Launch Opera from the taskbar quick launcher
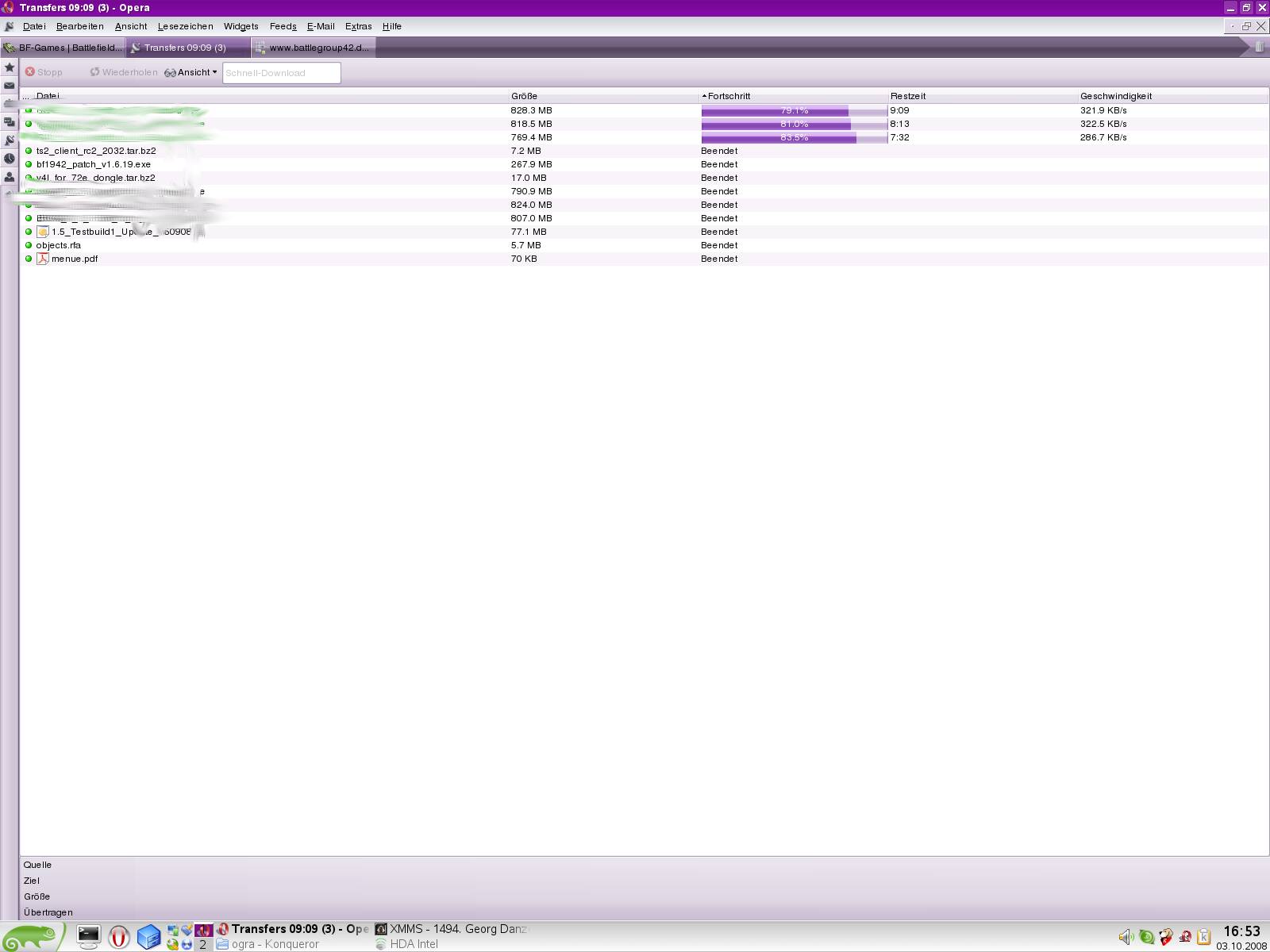 [x=119, y=937]
